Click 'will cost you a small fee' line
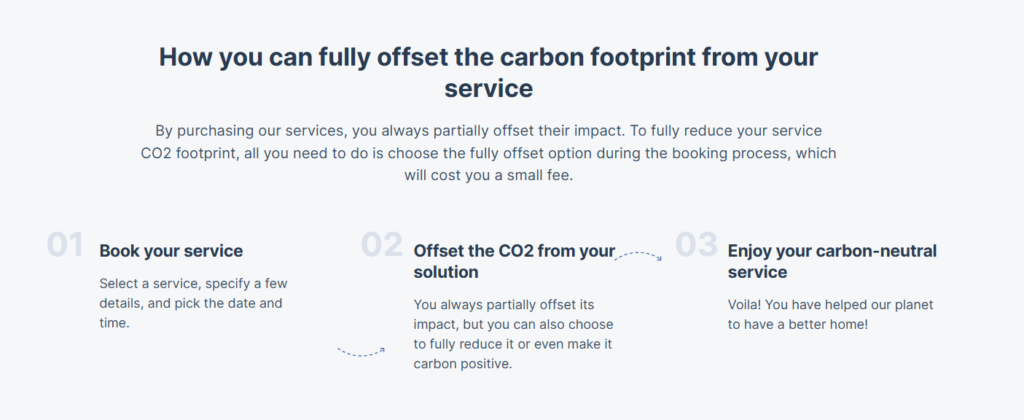The height and width of the screenshot is (420, 1024). (488, 176)
